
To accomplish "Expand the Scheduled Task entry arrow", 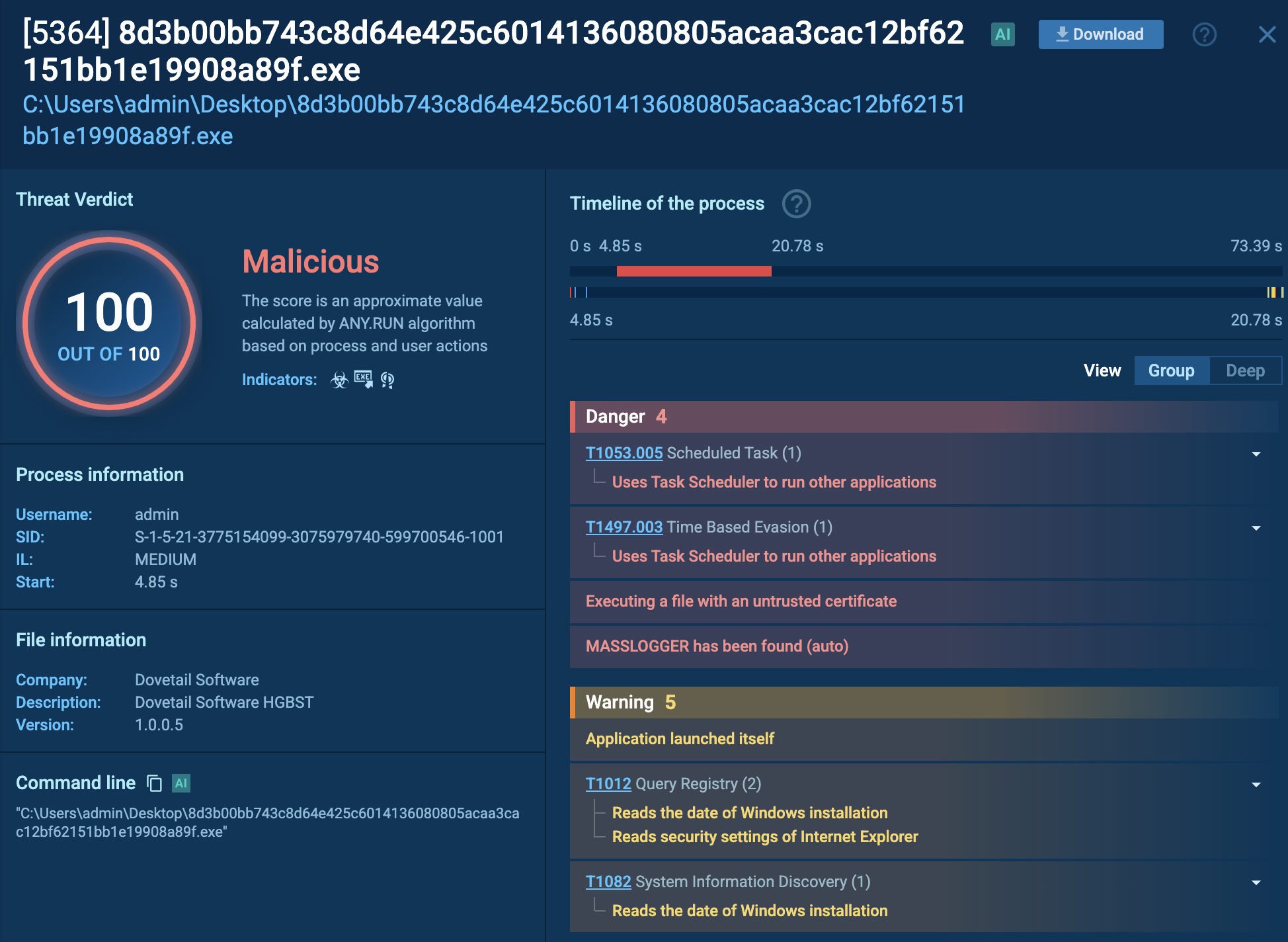I will pos(1256,454).
